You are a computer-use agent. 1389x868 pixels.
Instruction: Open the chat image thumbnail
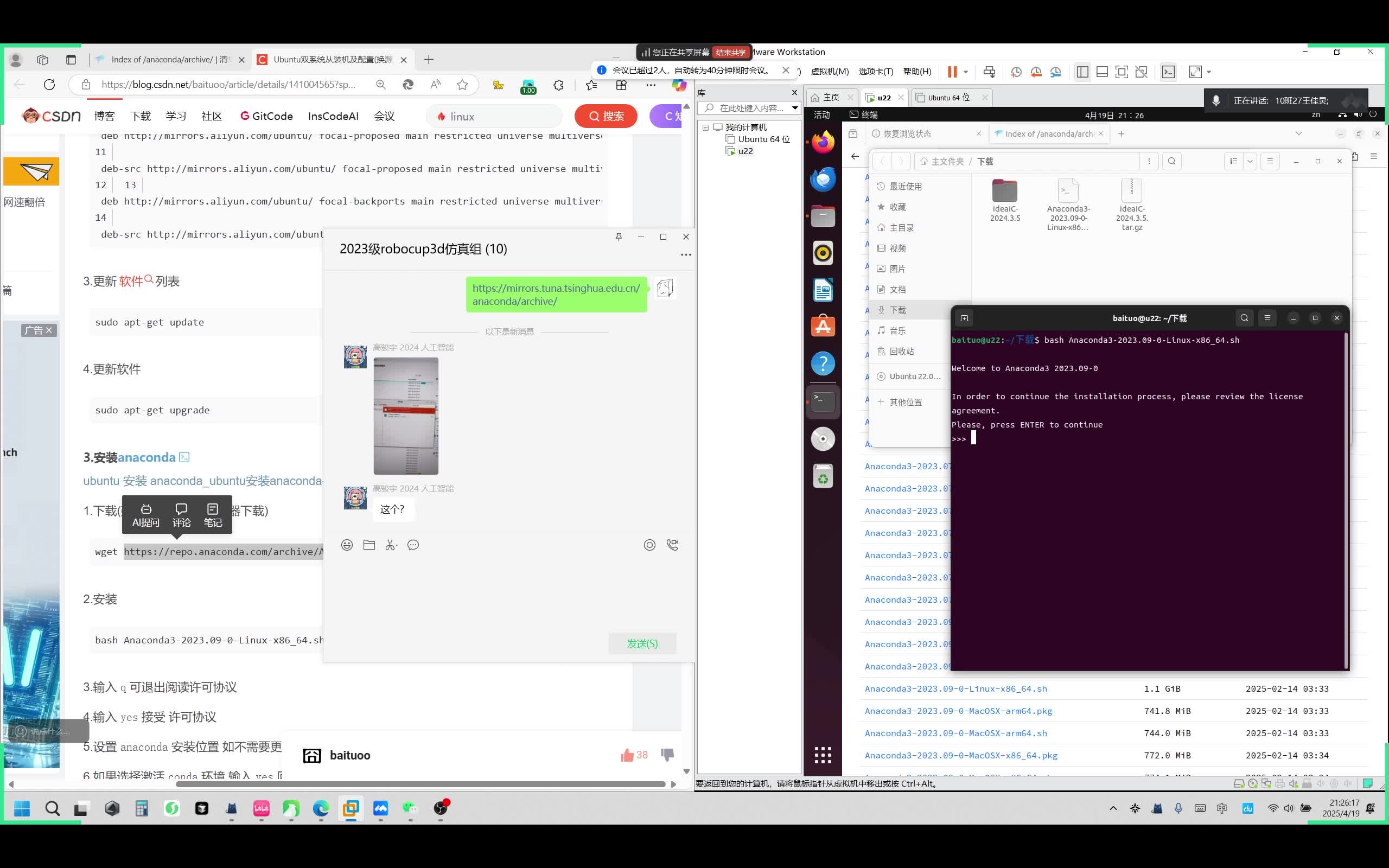click(406, 416)
